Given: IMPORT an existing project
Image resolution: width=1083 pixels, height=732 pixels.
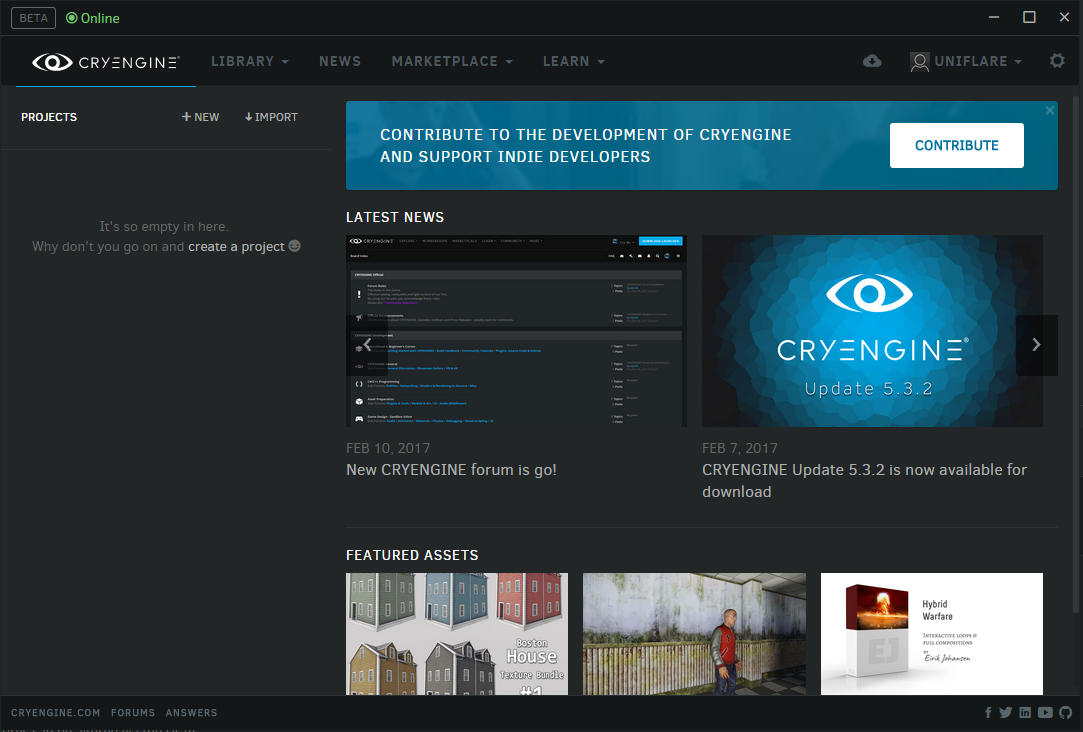Looking at the screenshot, I should [271, 117].
